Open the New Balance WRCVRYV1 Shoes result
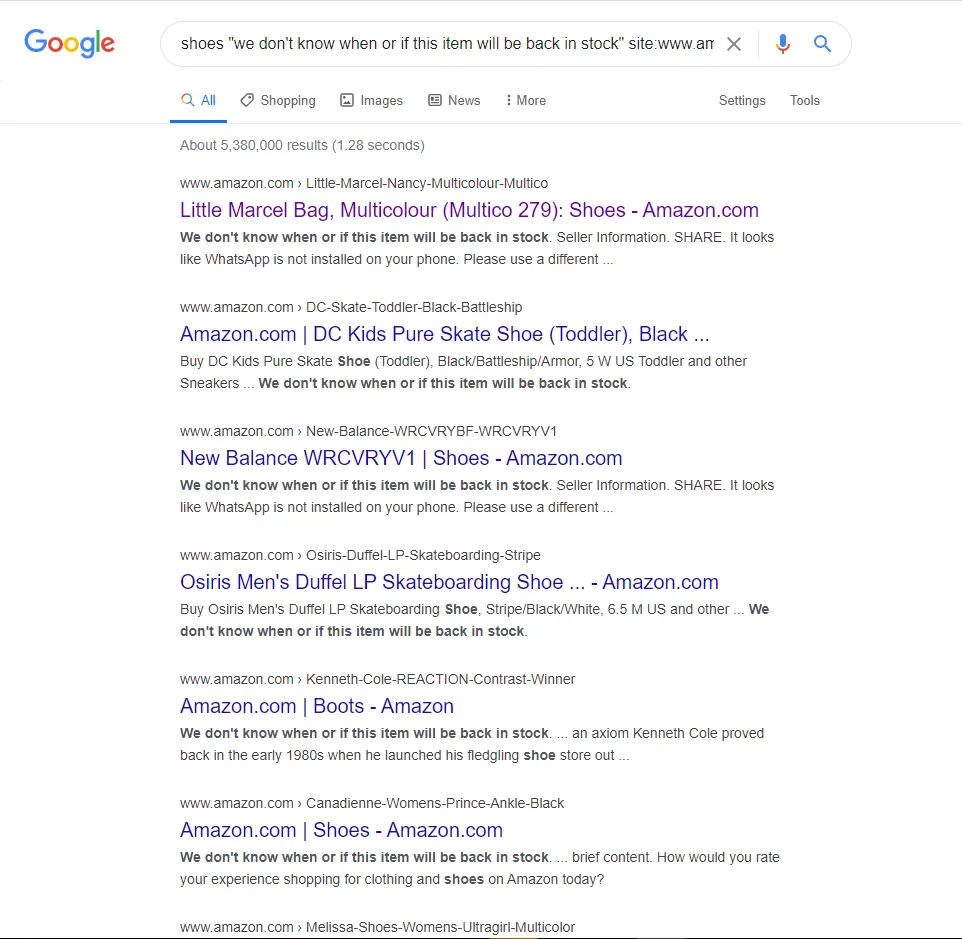Viewport: 962px width, 939px height. (x=401, y=458)
